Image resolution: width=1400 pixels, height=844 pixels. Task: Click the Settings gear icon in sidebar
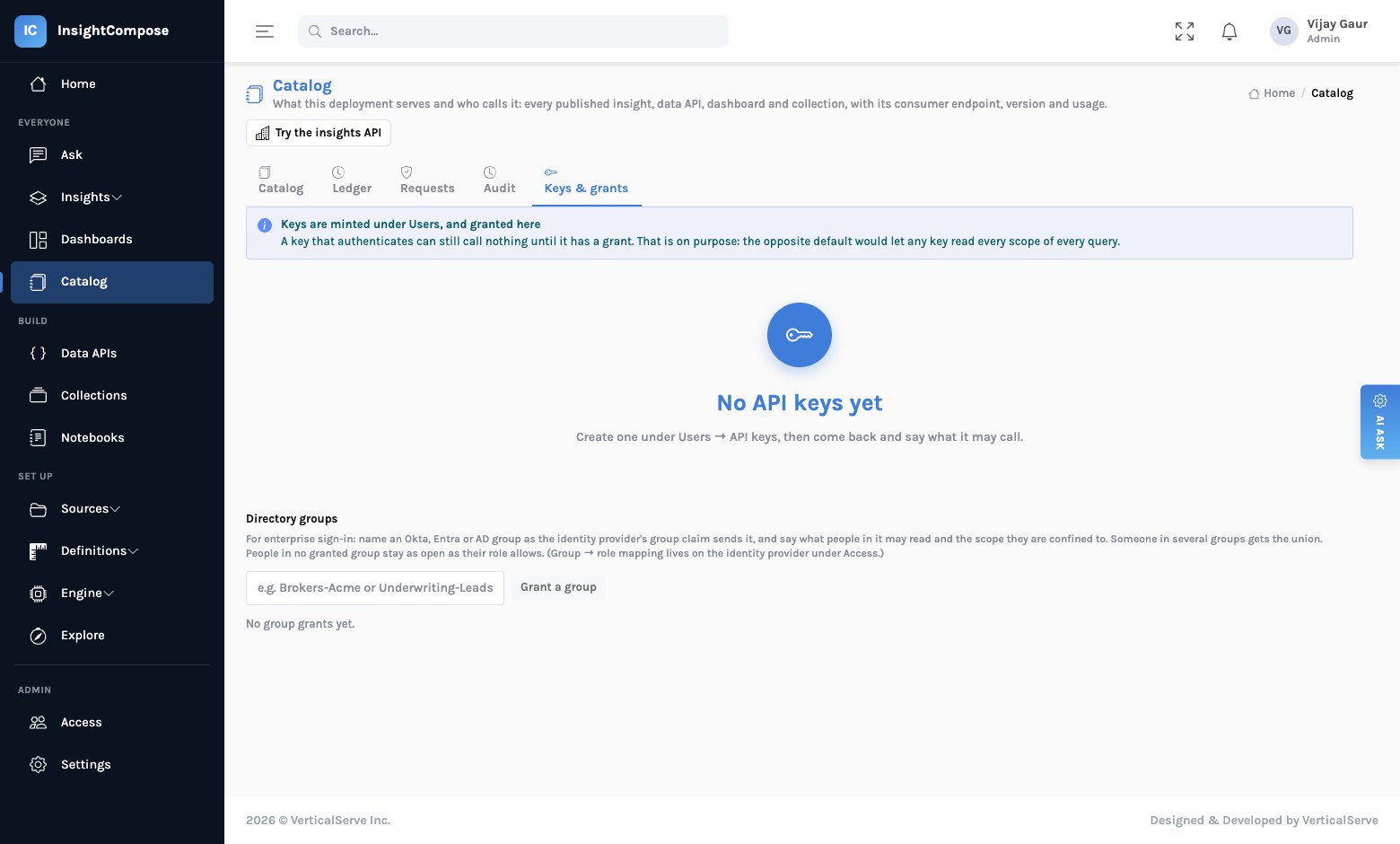click(38, 764)
